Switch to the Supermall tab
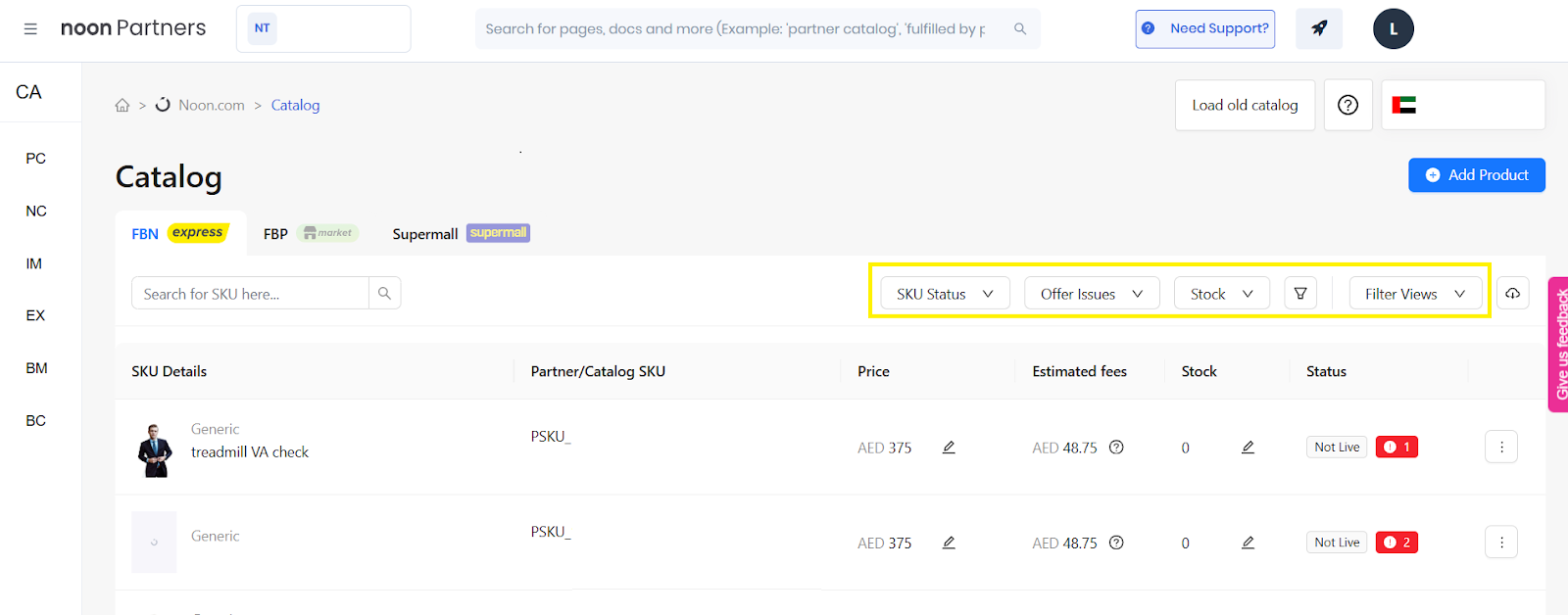 (x=461, y=233)
